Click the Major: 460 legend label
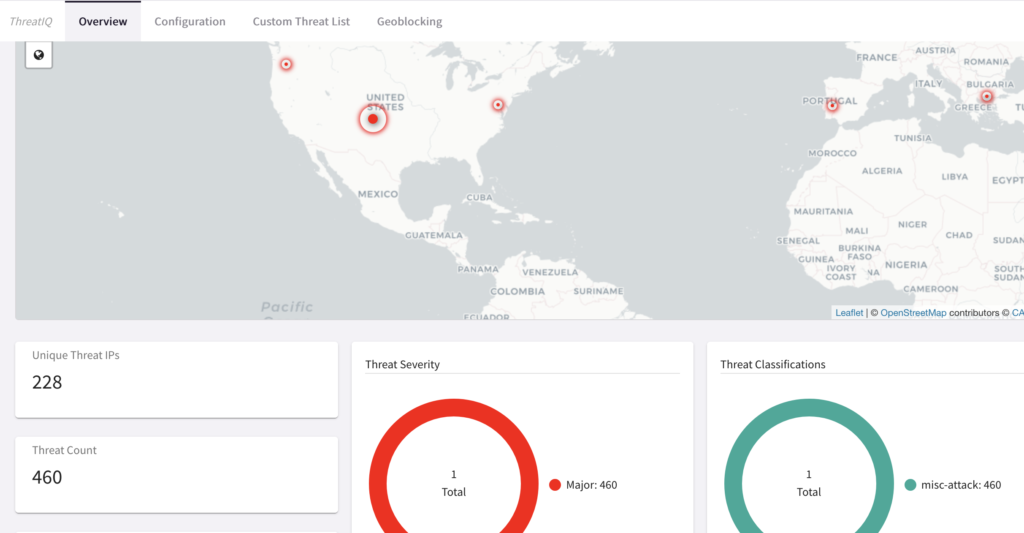The width and height of the screenshot is (1024, 533). (592, 485)
